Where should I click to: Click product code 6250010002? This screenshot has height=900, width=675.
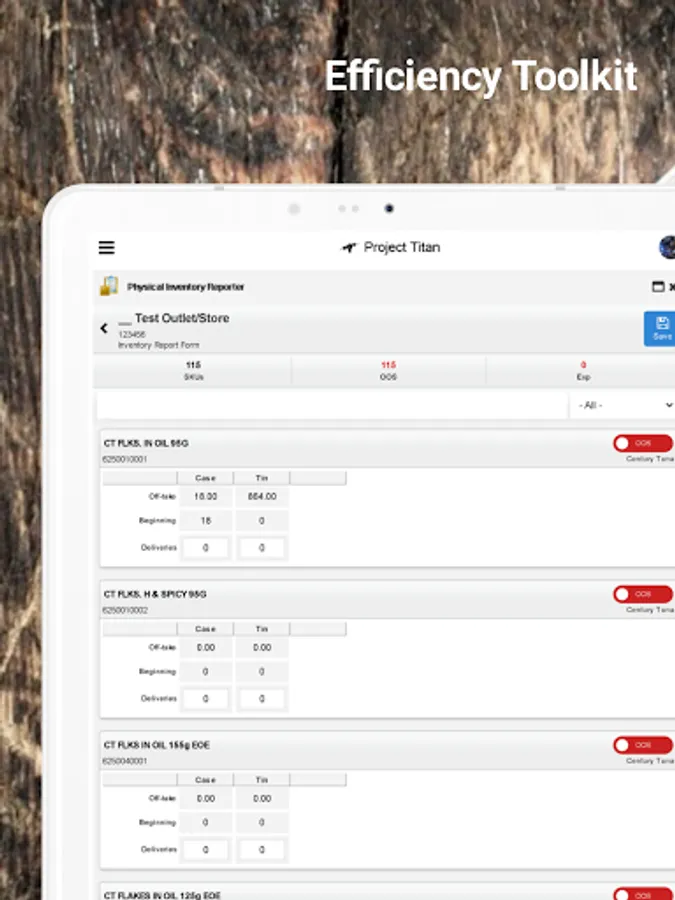[125, 610]
